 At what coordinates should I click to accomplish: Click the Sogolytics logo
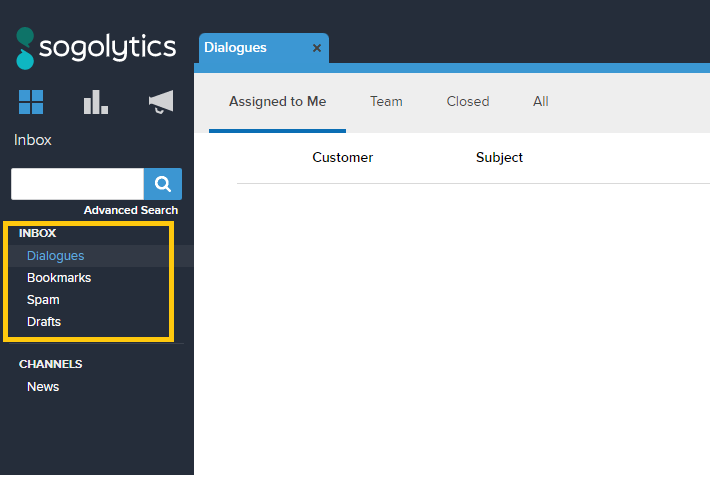(96, 47)
